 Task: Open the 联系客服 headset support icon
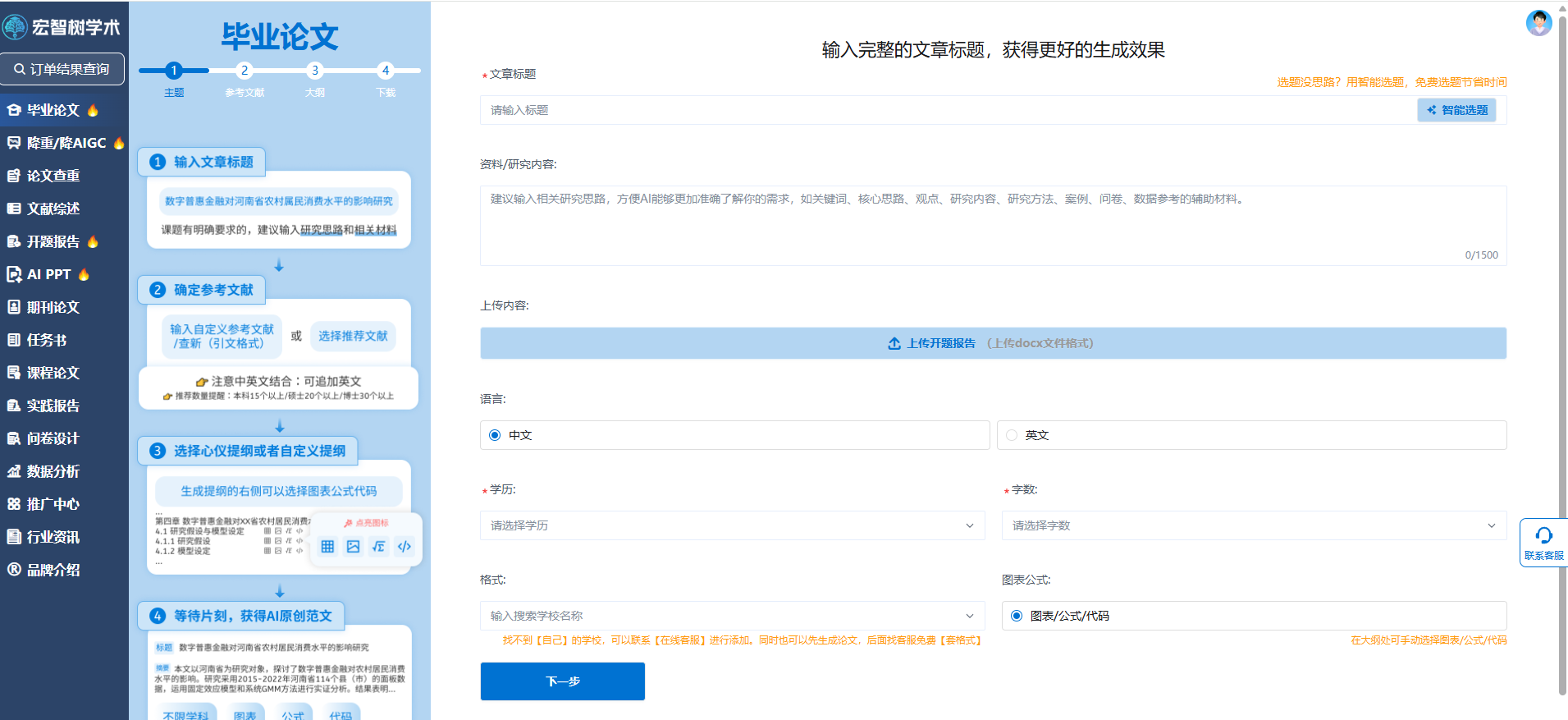(x=1543, y=536)
